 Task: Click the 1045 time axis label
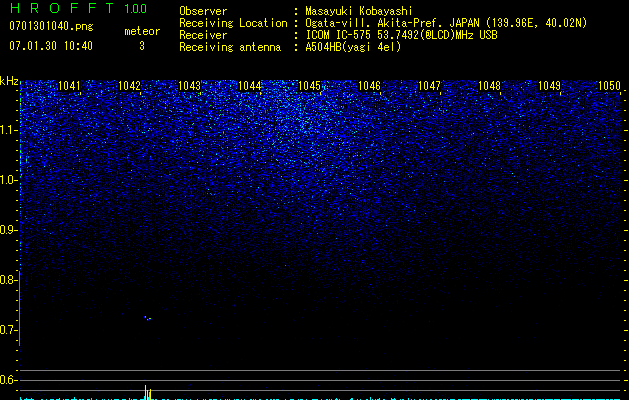click(x=309, y=86)
